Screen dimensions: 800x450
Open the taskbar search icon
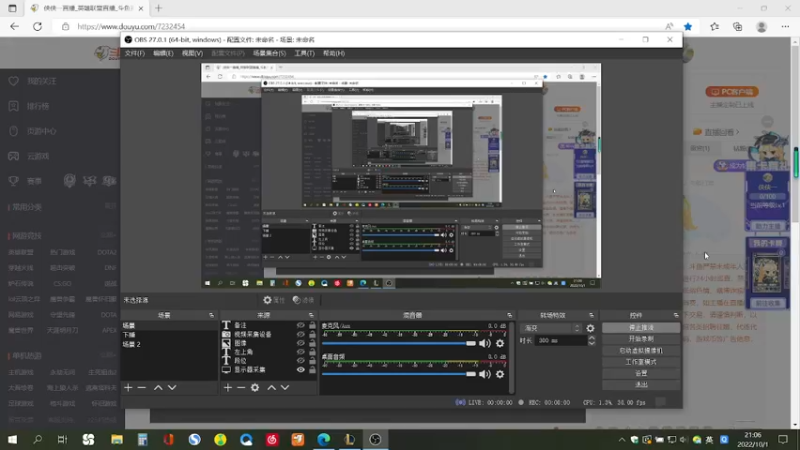pyautogui.click(x=37, y=439)
